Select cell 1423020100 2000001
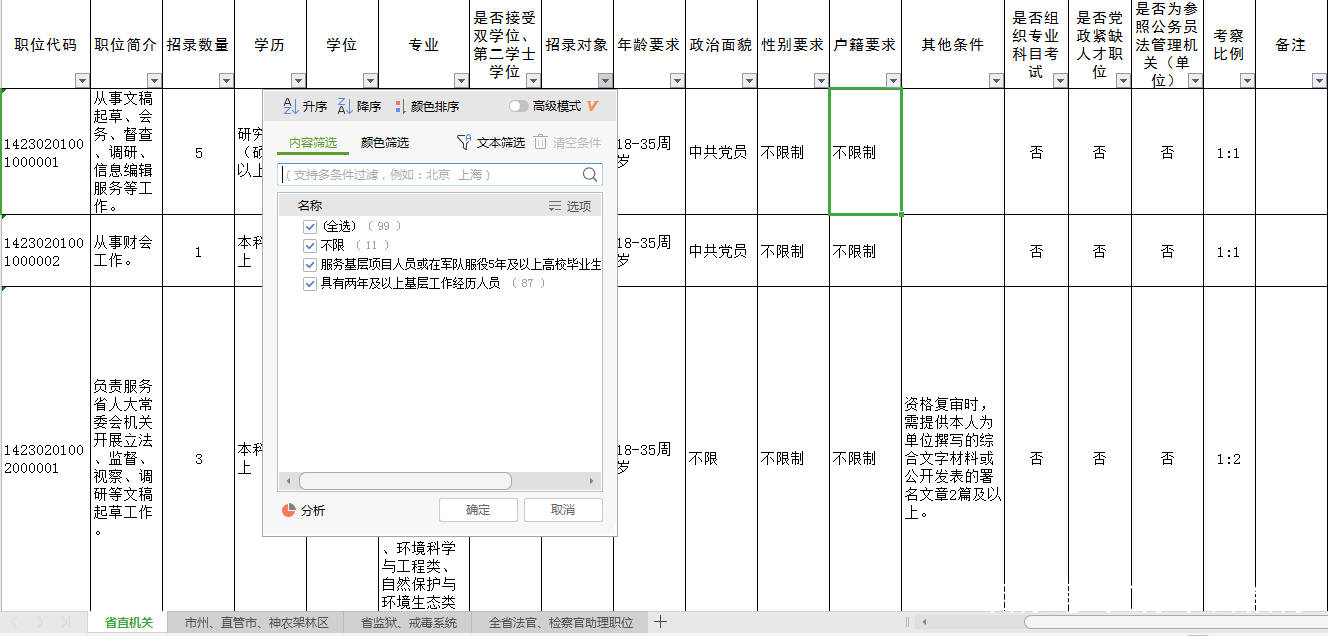This screenshot has height=636, width=1328. [x=45, y=458]
